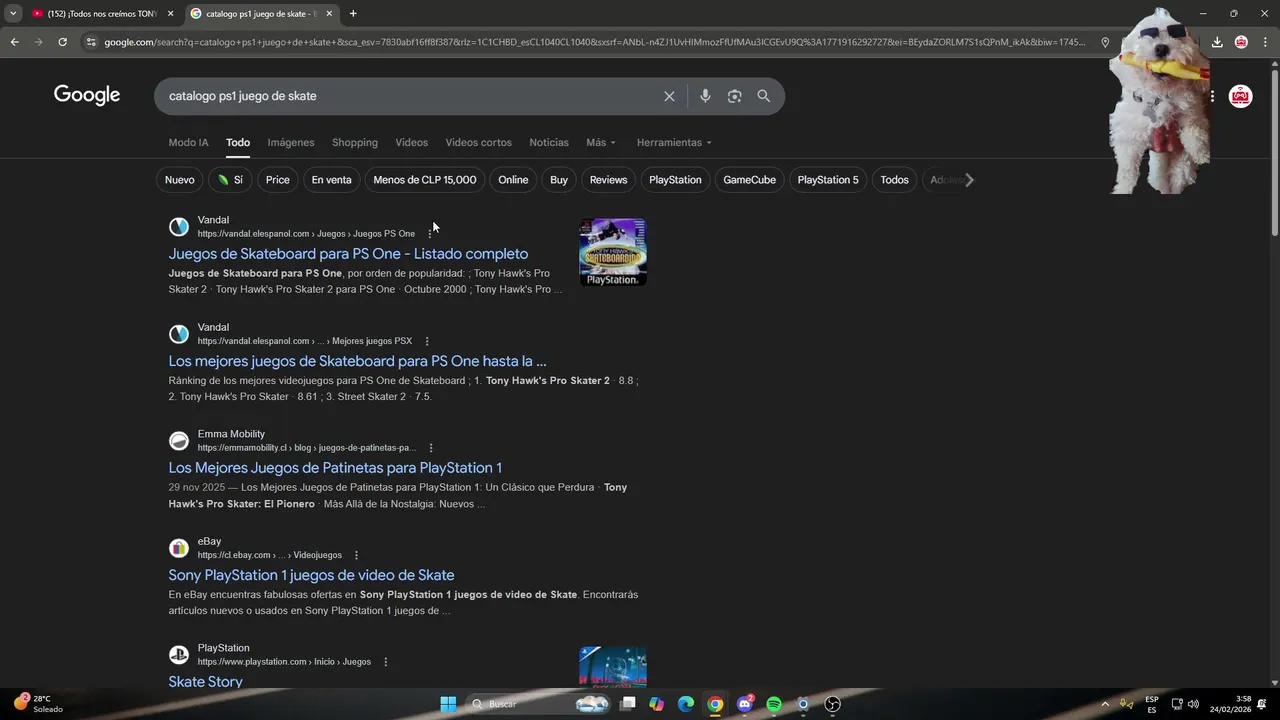Open the tab search dropdown arrow

coord(13,14)
